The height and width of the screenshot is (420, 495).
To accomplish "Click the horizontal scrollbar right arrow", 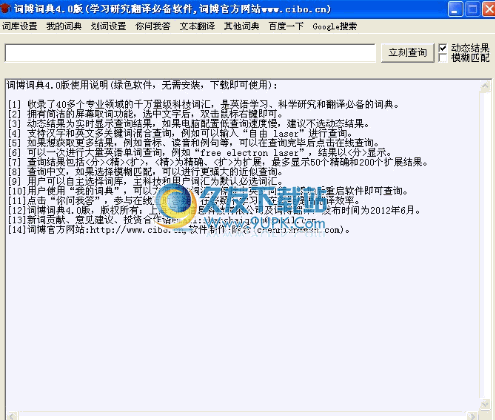I will (472, 416).
